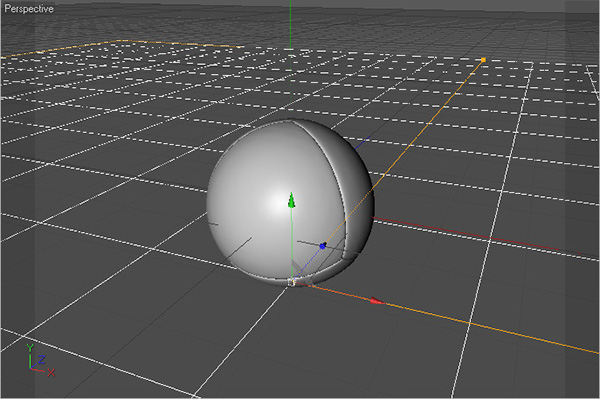Click the red X letter in axis indicator

51,372
